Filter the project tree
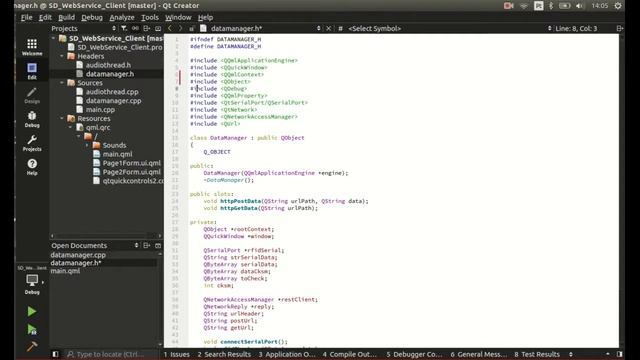Viewport: 640px width, 360px height. (x=124, y=28)
